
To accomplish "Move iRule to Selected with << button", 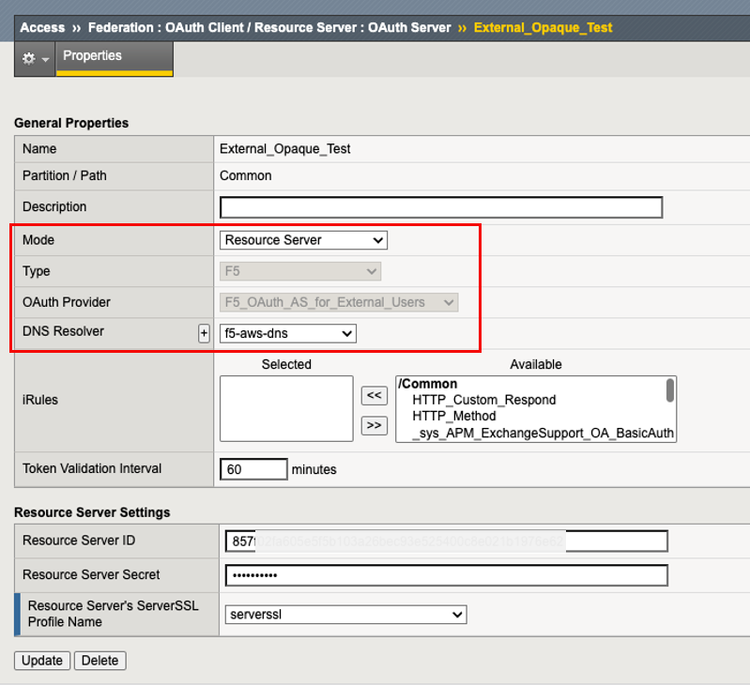I will pos(375,396).
